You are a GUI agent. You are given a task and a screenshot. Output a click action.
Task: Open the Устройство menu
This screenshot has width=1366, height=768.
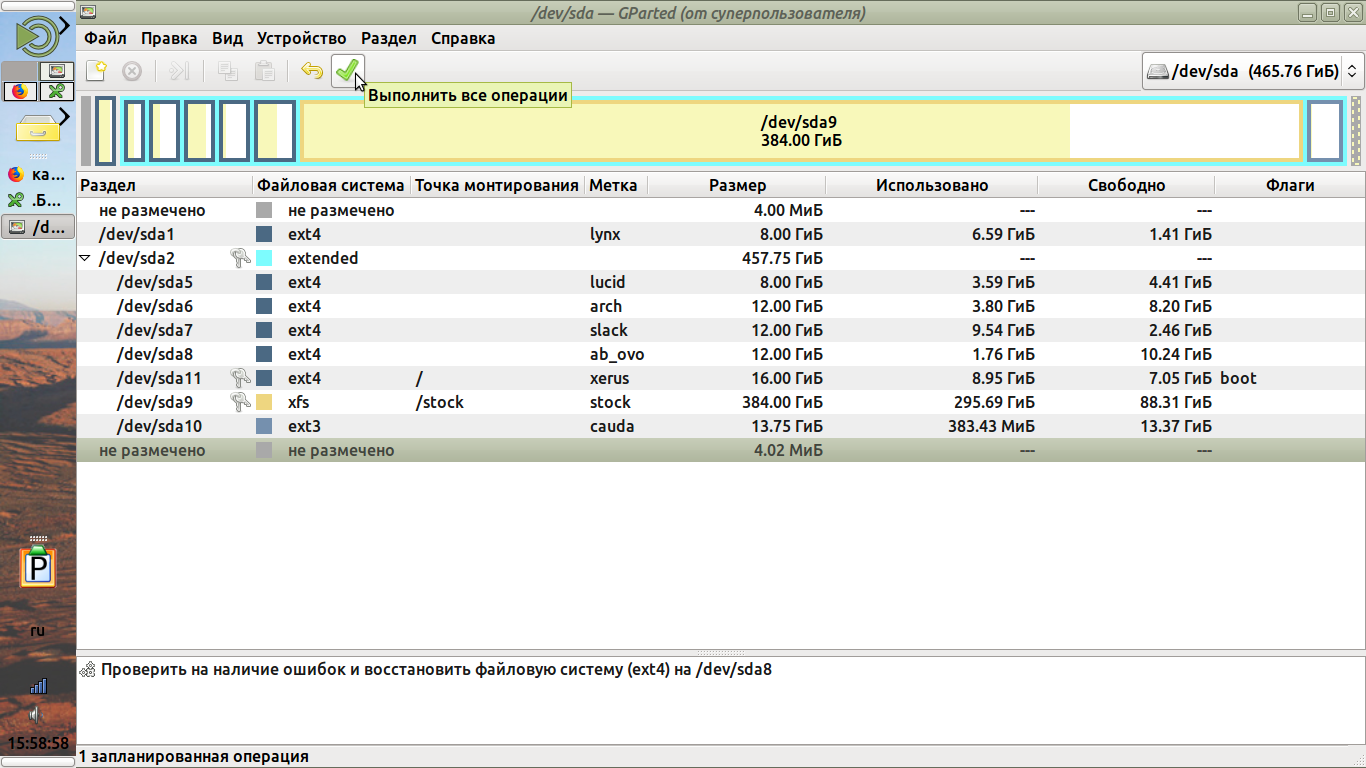coord(301,39)
